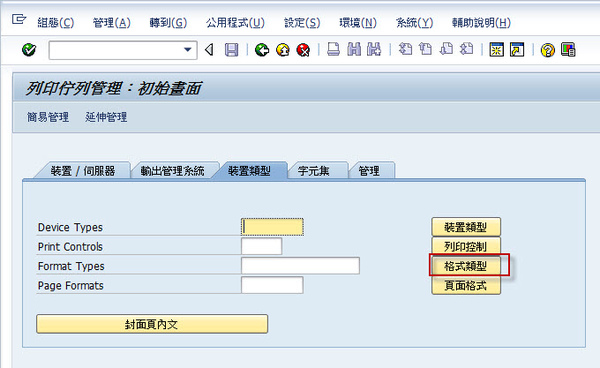The height and width of the screenshot is (368, 600).
Task: Click the 裝置類型 yellow button
Action: click(466, 227)
